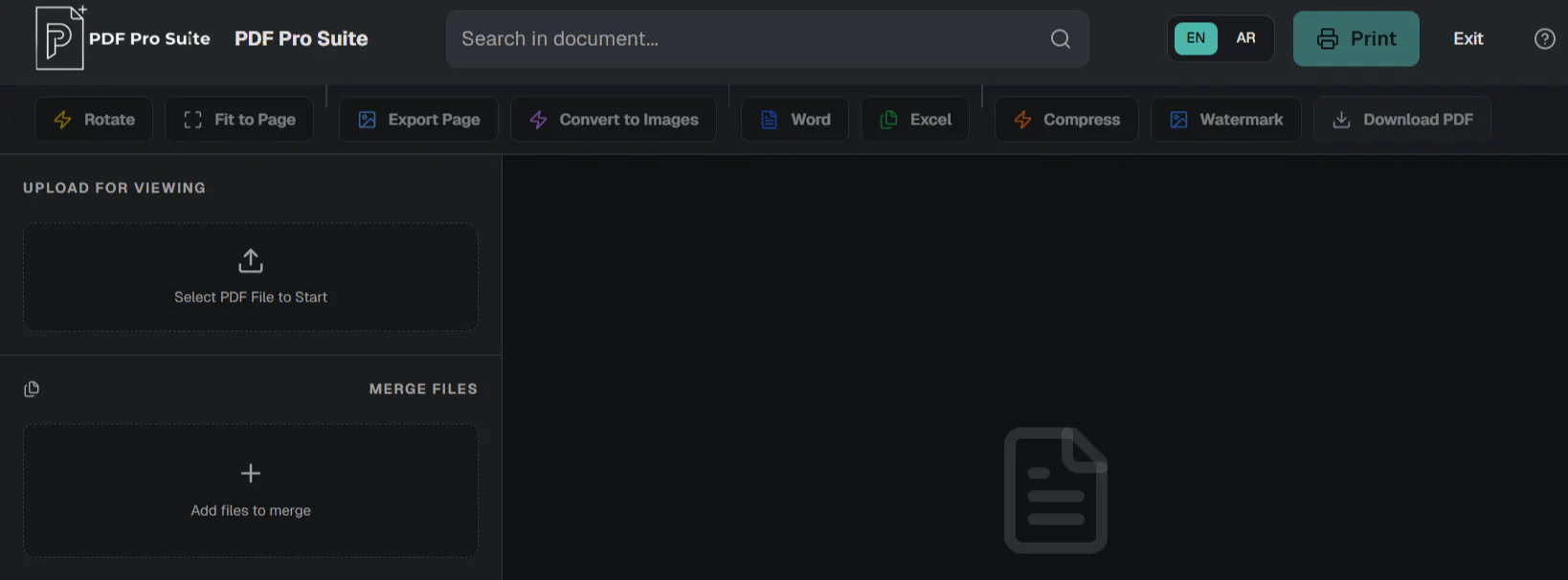Click the search magnifier icon
The height and width of the screenshot is (580, 1568).
pos(1061,38)
